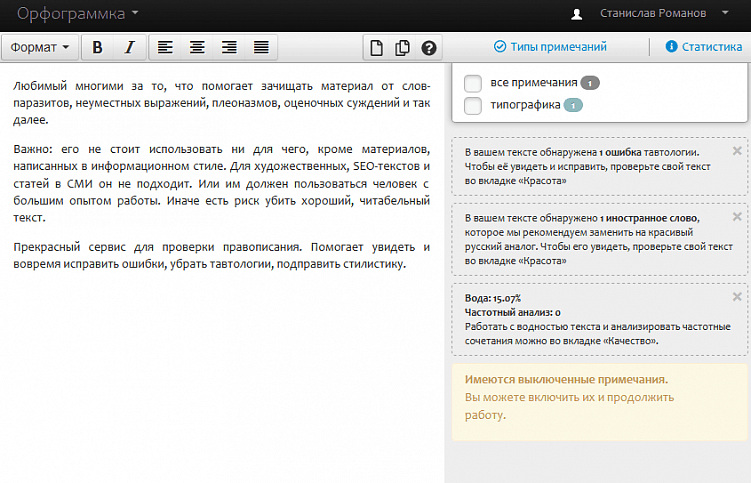Viewport: 751px width, 483px height.
Task: Justify the text alignment
Action: pyautogui.click(x=261, y=47)
